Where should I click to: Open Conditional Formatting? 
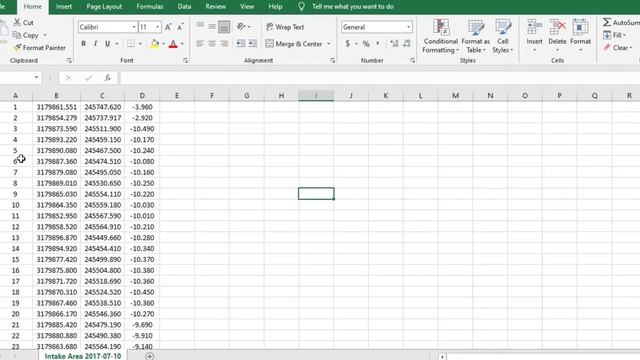coord(440,36)
